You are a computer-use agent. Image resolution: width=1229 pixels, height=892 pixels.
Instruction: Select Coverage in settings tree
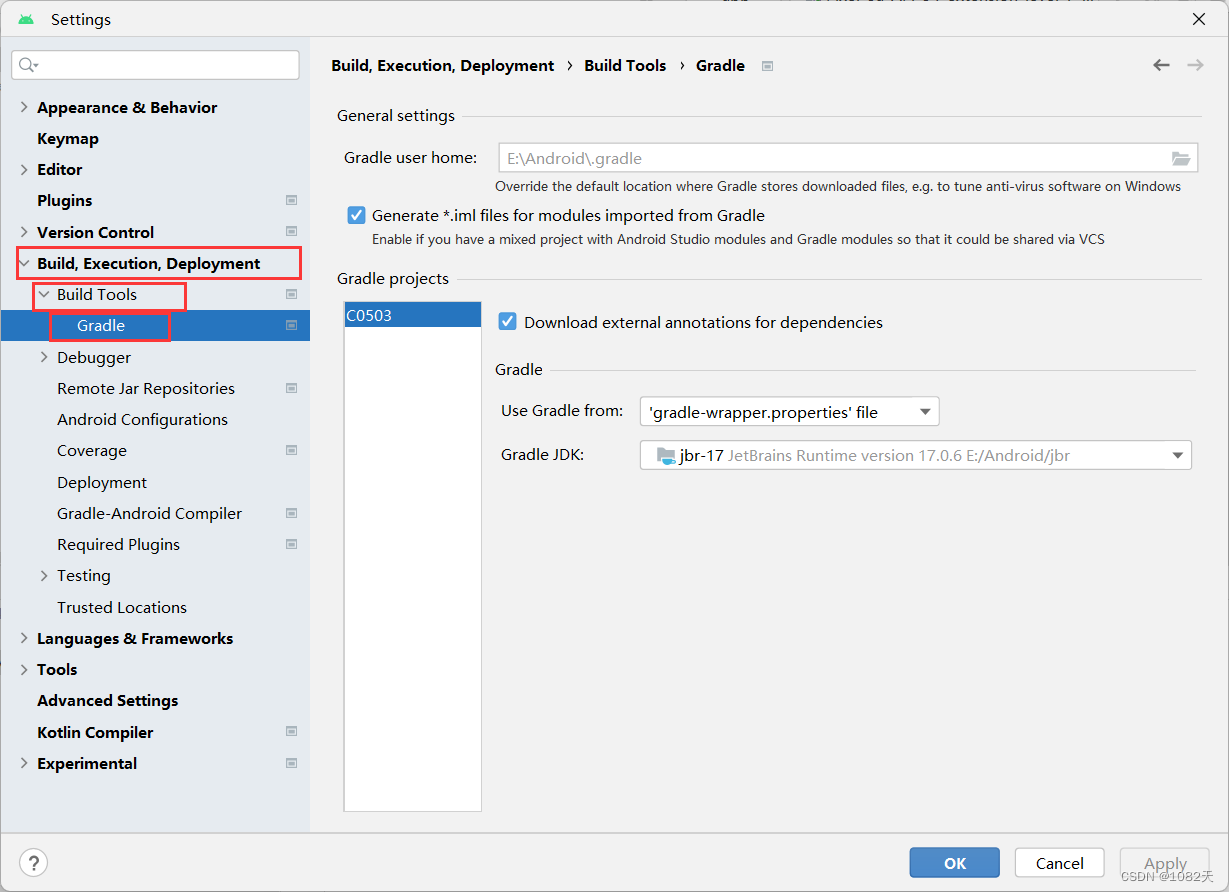coord(92,450)
